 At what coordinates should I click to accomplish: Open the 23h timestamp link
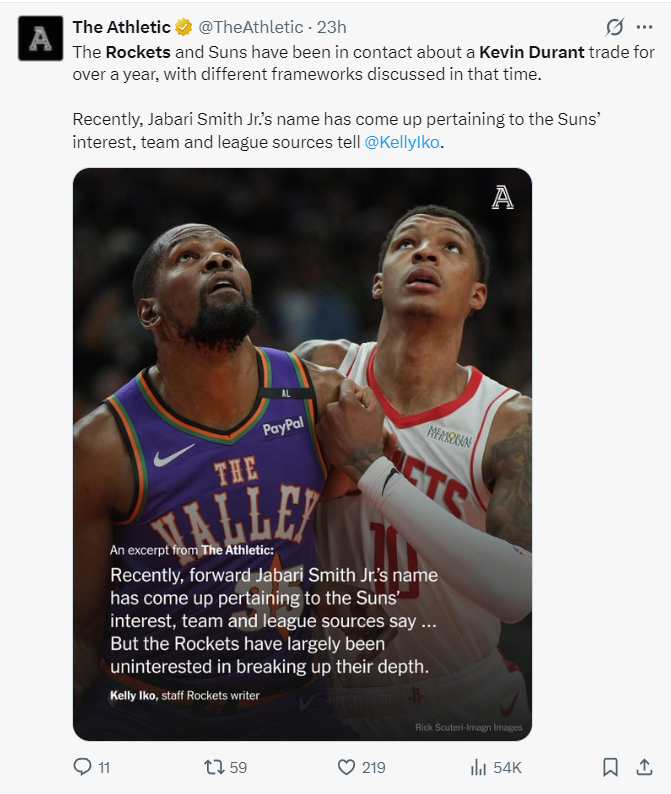click(332, 27)
